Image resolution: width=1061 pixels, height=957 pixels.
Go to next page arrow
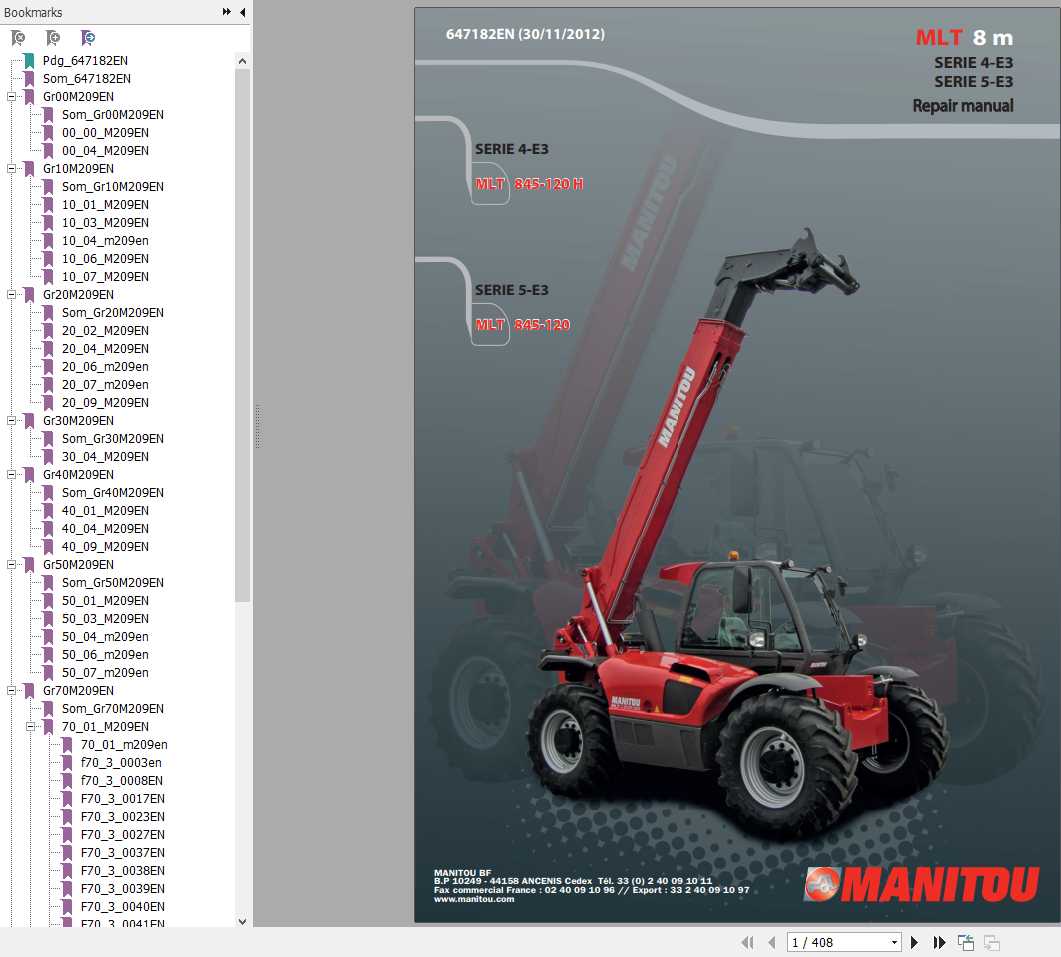[914, 942]
